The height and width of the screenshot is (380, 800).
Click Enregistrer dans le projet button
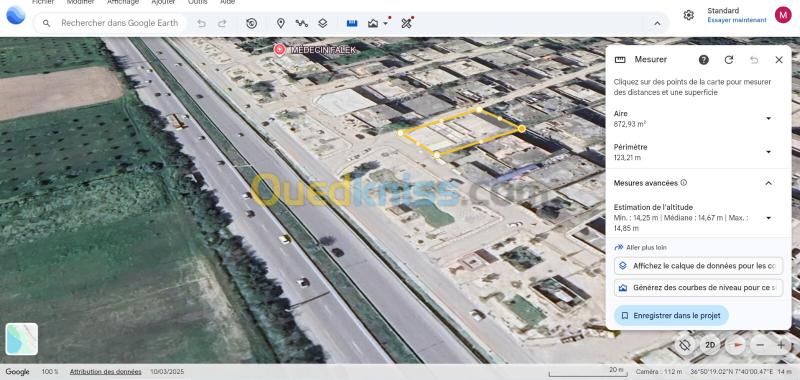point(671,316)
